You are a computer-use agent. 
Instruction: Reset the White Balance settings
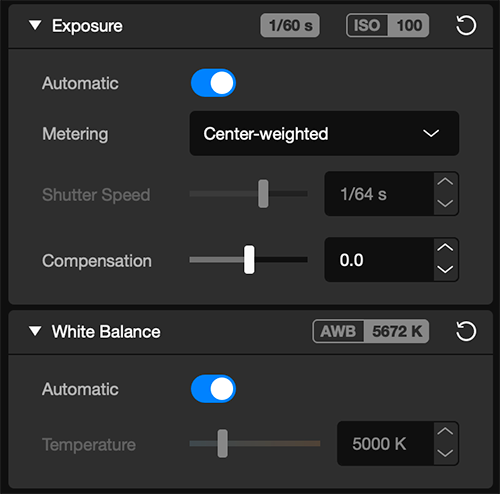(x=466, y=331)
